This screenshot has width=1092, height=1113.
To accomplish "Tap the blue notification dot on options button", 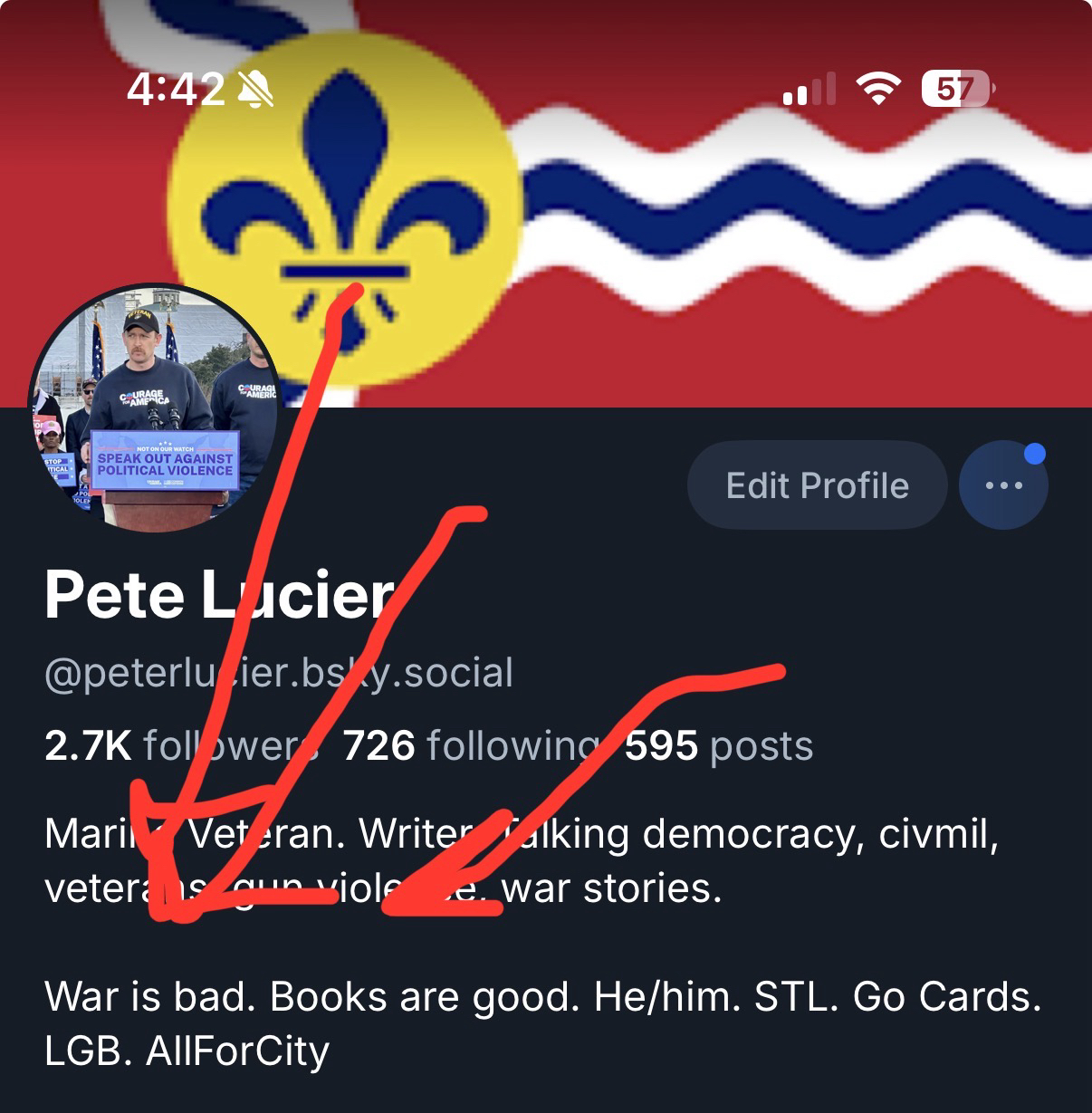I will coord(1034,454).
